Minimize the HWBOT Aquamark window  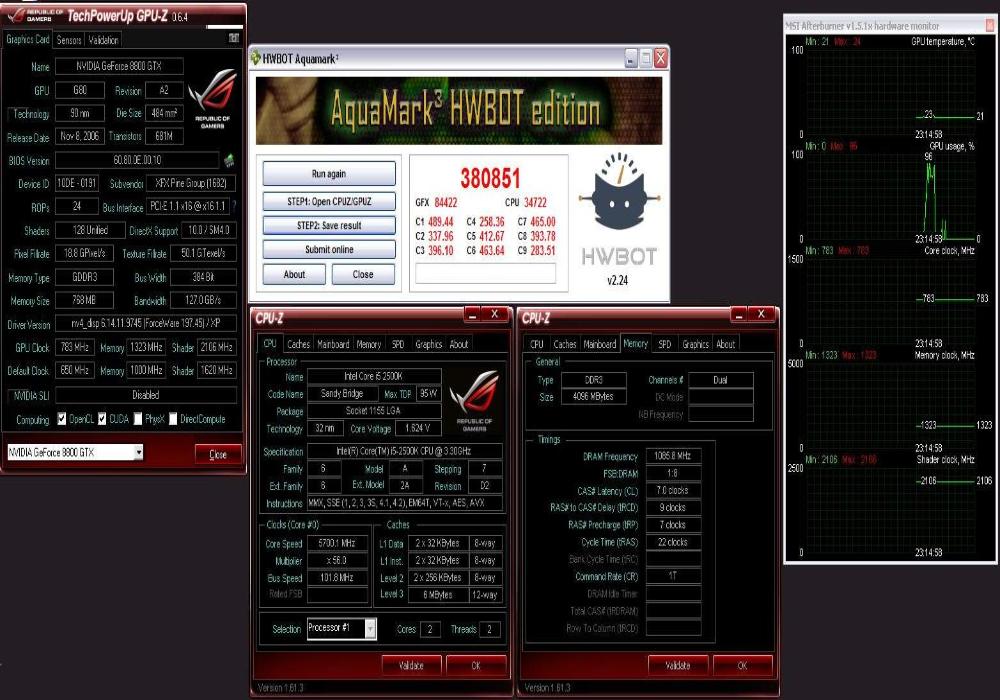(631, 59)
